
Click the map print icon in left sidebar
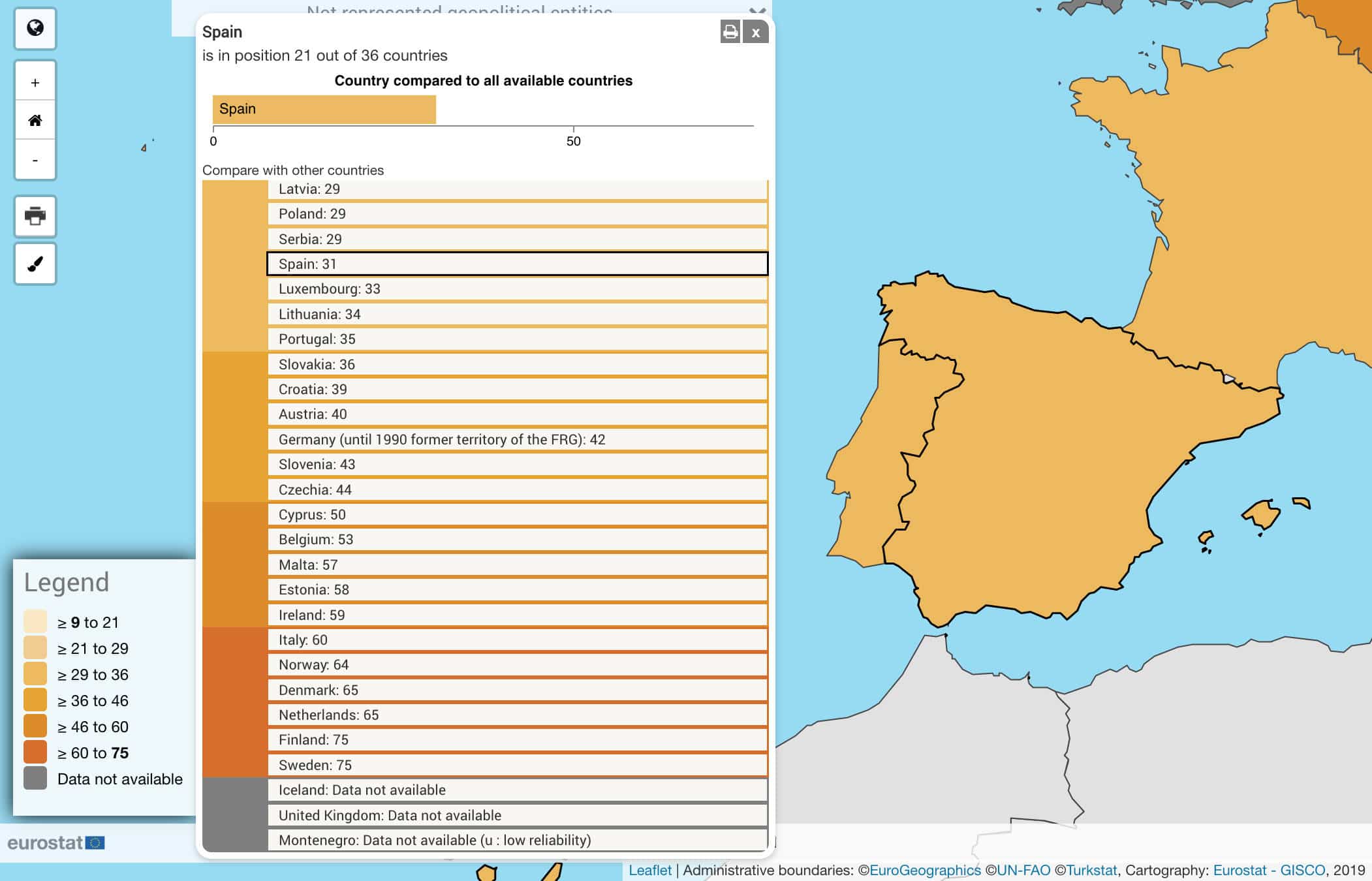[35, 216]
